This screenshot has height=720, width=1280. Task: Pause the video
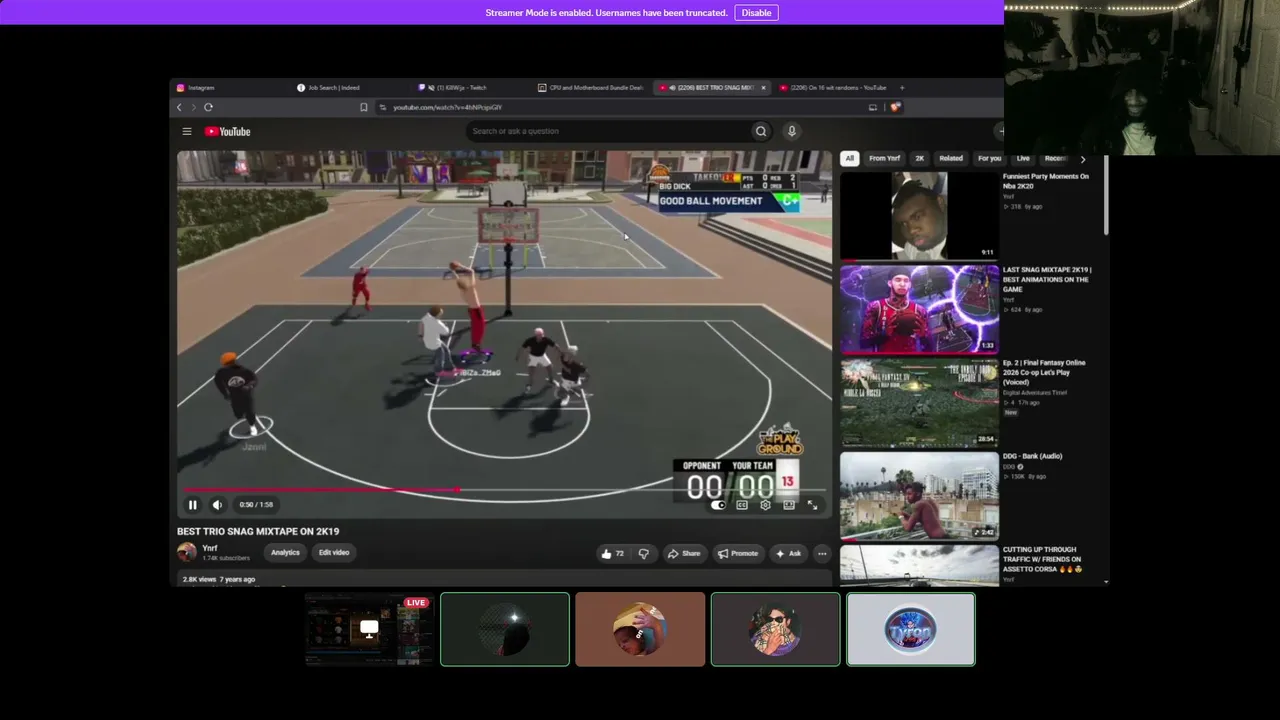(192, 505)
